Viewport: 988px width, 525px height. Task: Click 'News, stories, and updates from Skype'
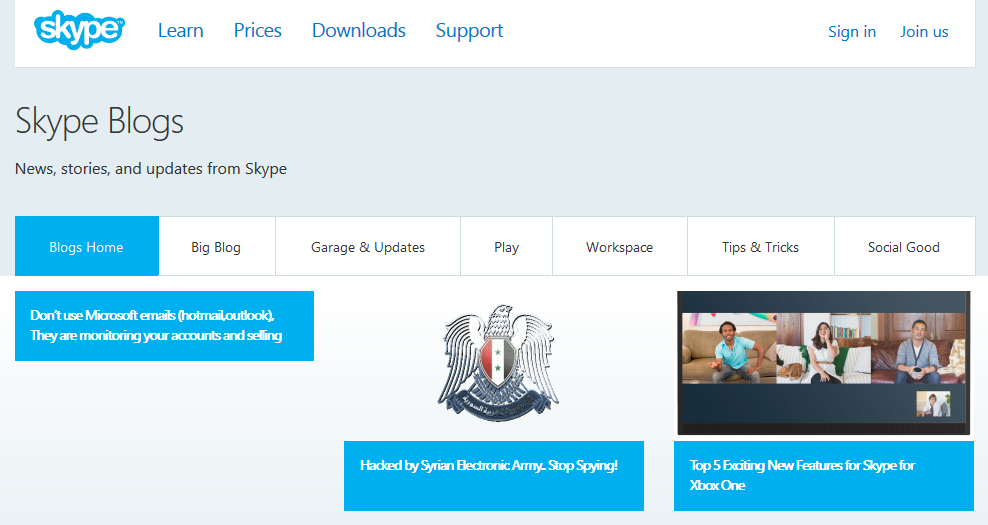(151, 169)
